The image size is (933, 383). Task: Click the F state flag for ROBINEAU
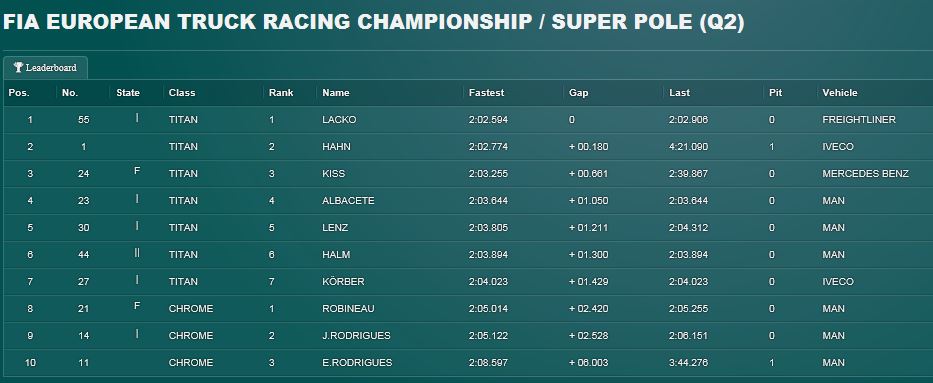point(137,306)
